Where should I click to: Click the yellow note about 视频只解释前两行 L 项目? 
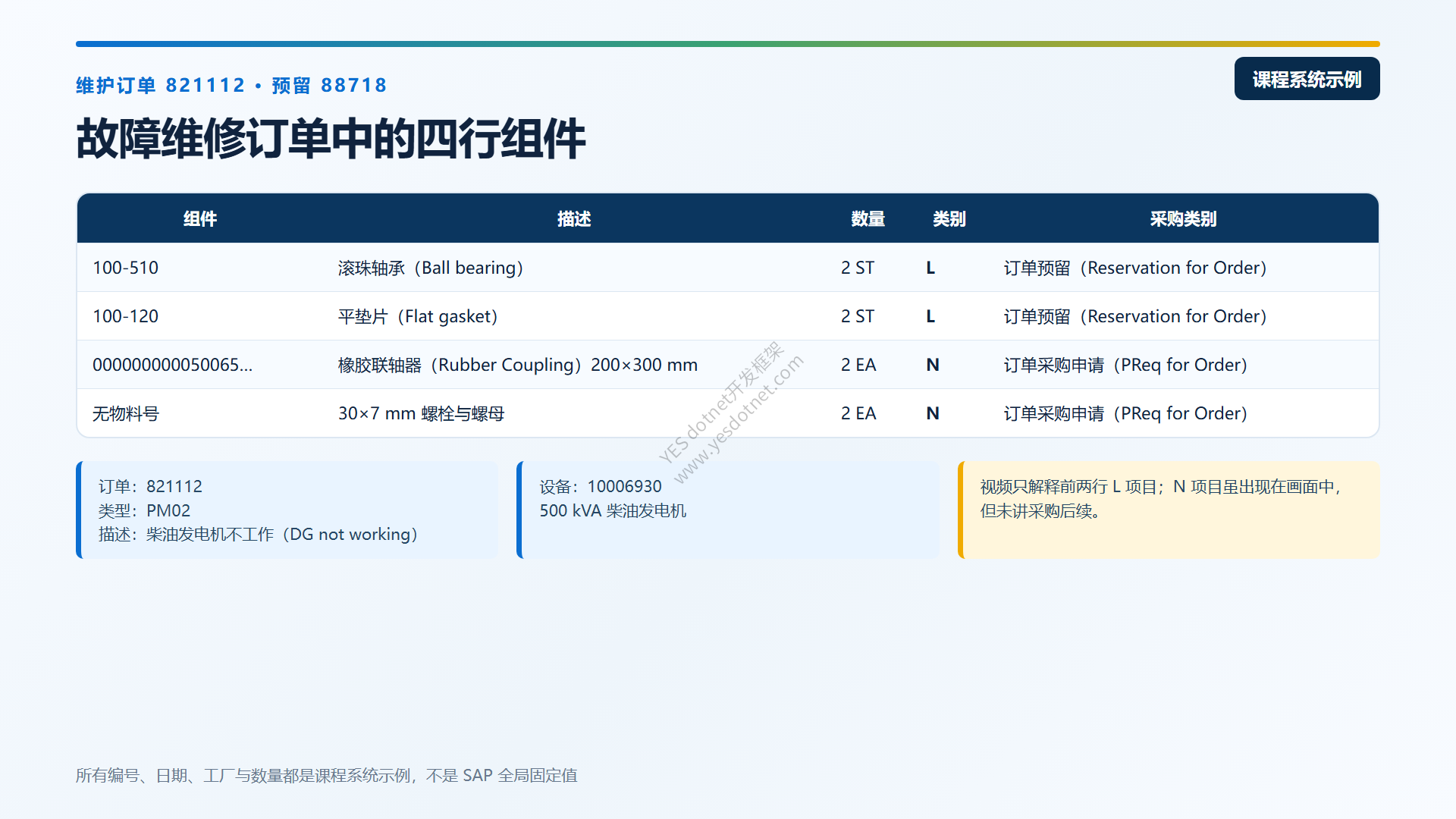1168,510
